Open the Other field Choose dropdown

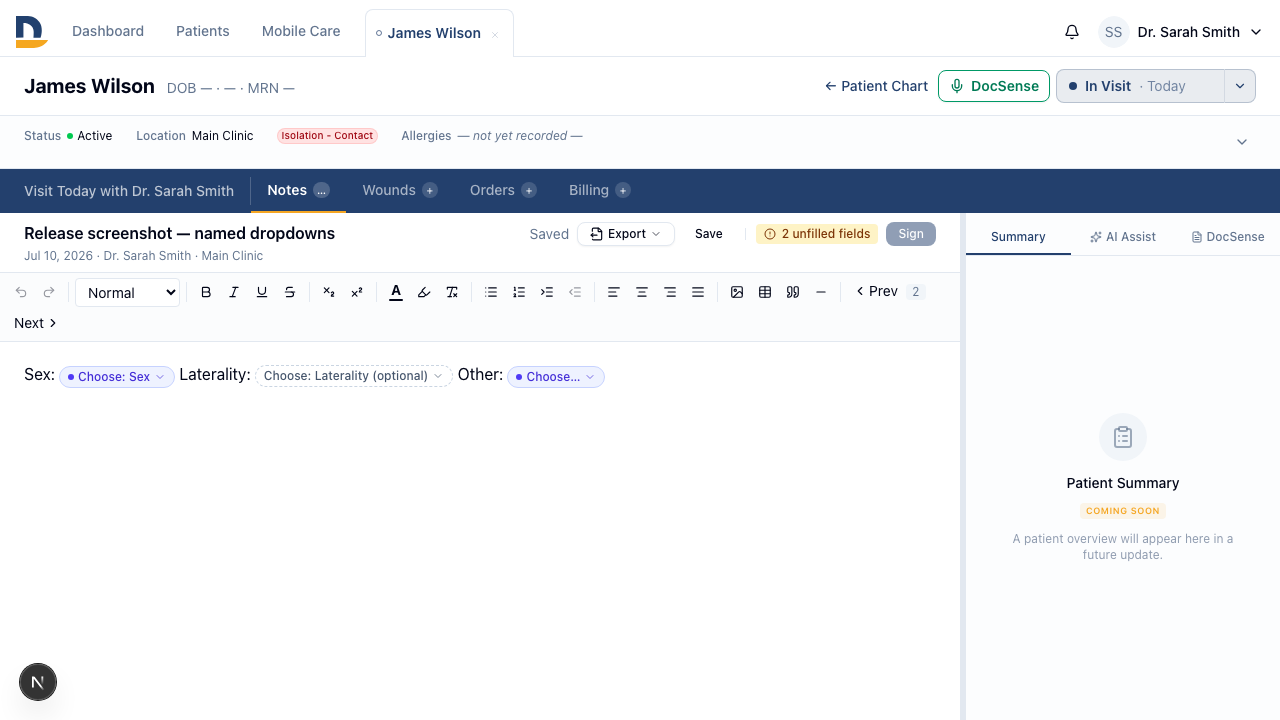pos(556,376)
